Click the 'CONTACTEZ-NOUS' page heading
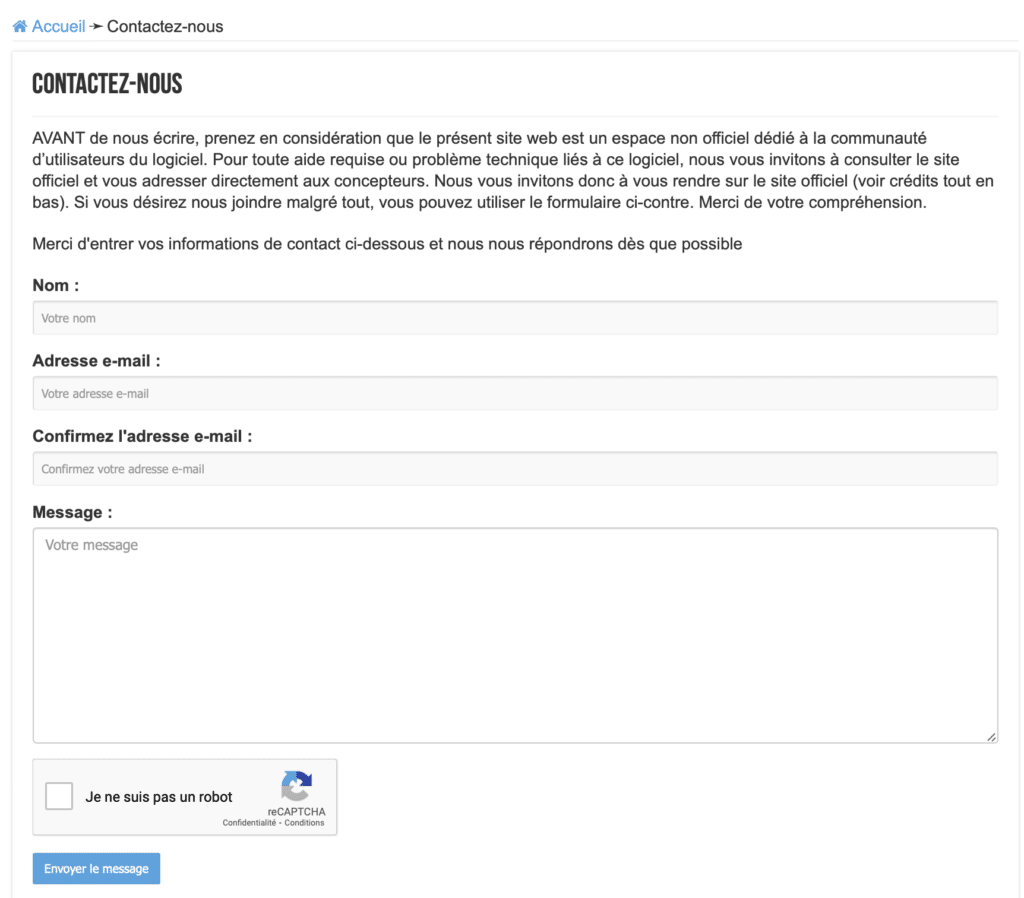This screenshot has width=1024, height=898. (105, 84)
